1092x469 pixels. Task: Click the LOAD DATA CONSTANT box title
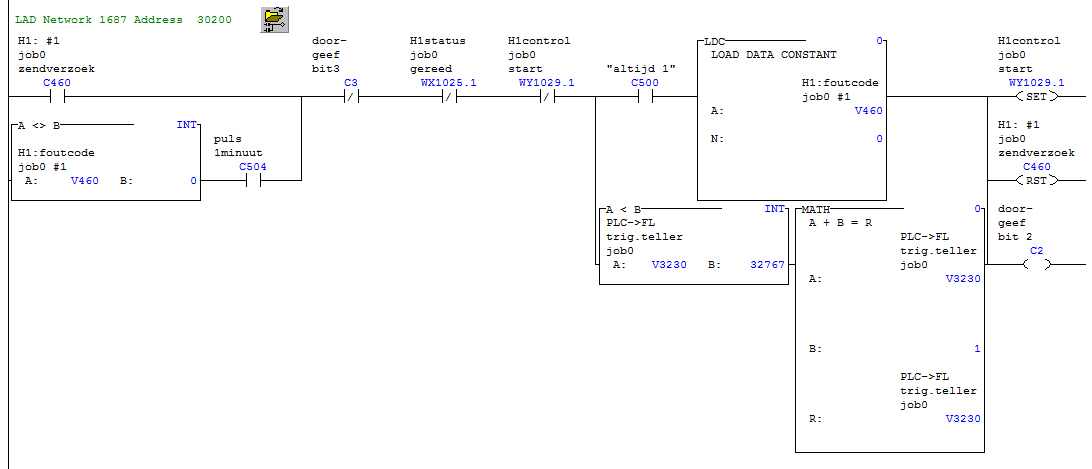point(773,54)
